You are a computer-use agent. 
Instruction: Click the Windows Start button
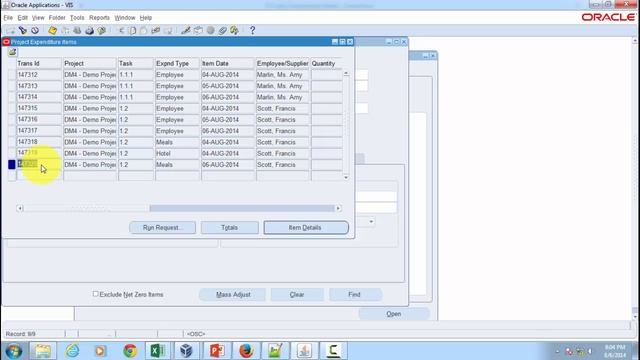[13, 351]
